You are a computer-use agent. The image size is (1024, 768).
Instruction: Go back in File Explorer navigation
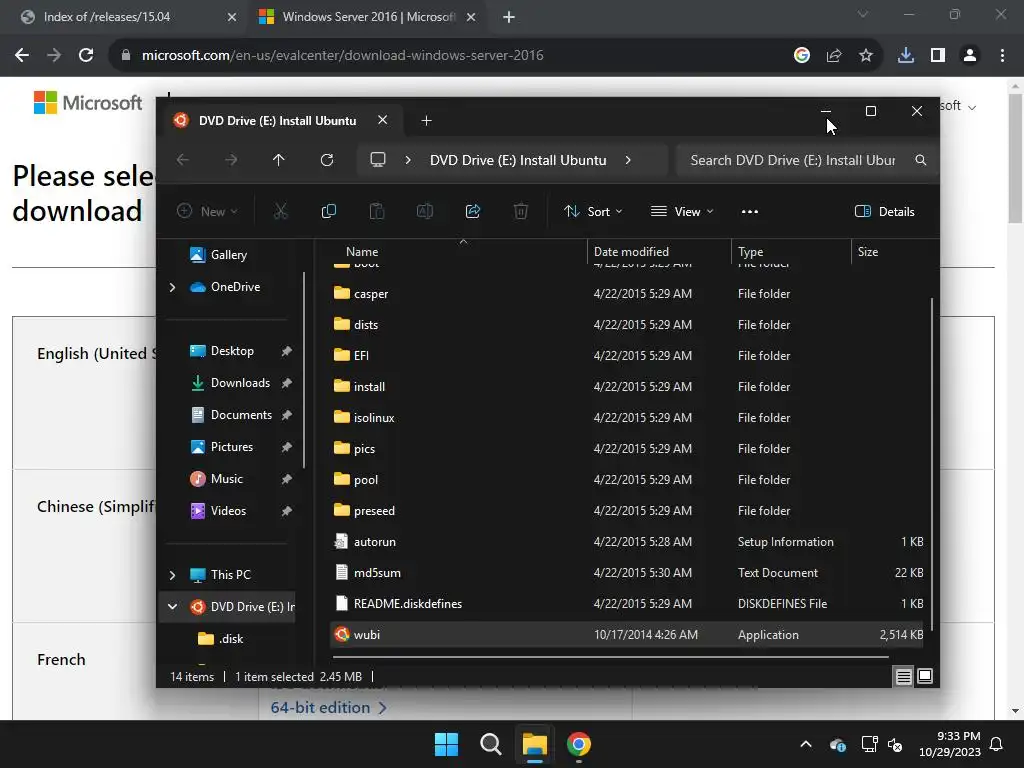[183, 160]
